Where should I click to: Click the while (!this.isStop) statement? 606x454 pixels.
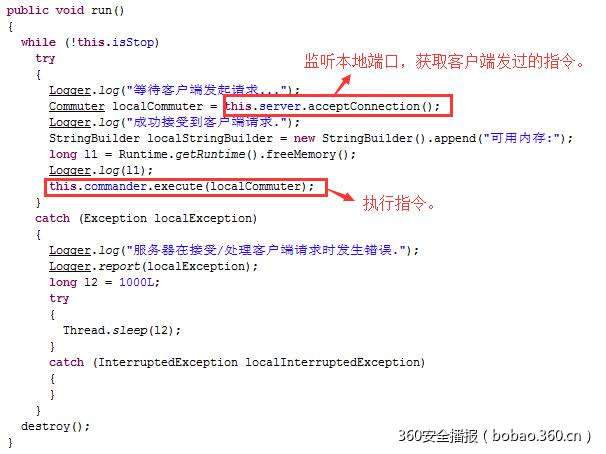point(90,42)
